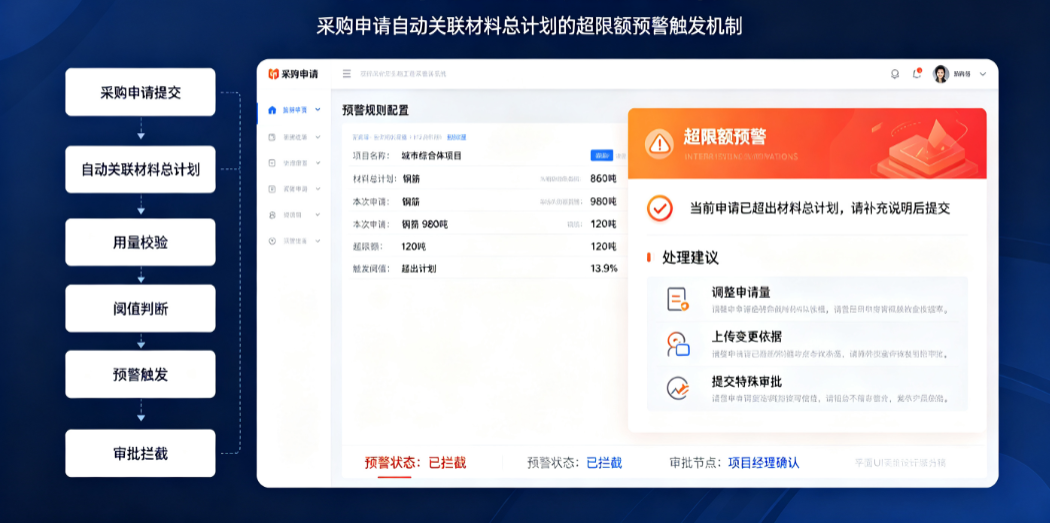
Task: Select the round clock icon in sidebar
Action: pos(272,240)
